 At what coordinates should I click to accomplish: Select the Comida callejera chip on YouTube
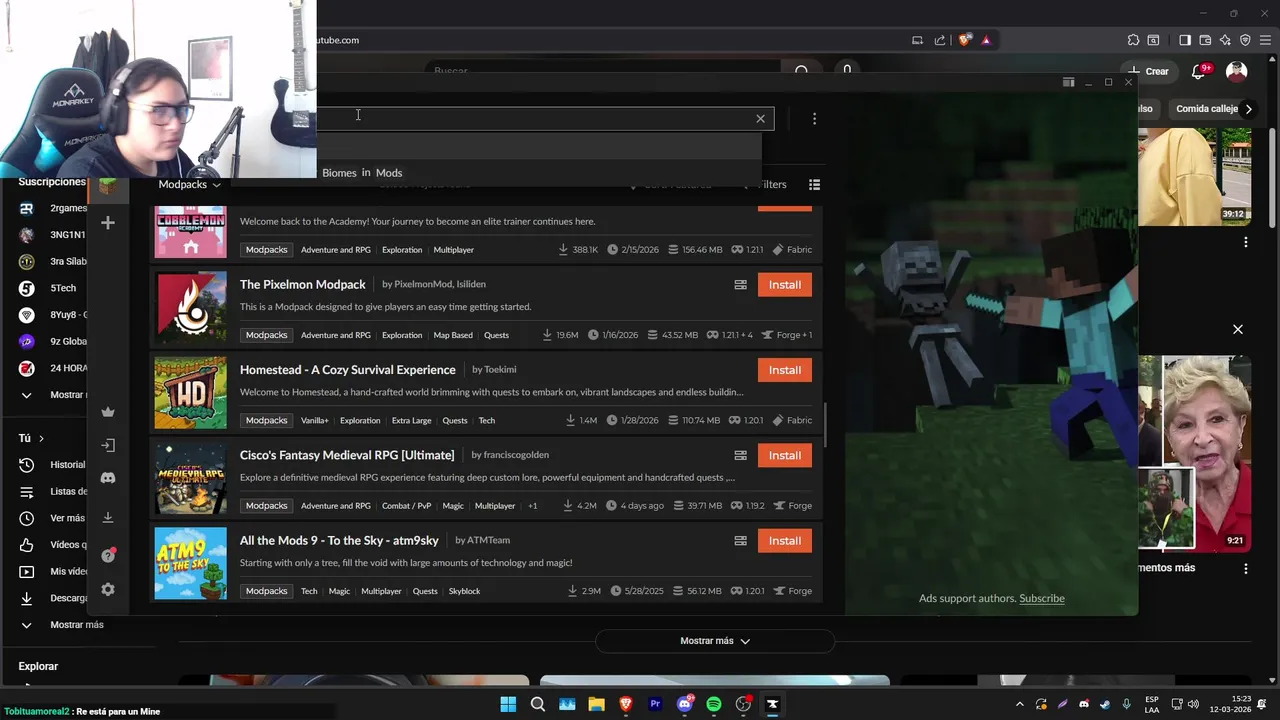coord(1208,109)
